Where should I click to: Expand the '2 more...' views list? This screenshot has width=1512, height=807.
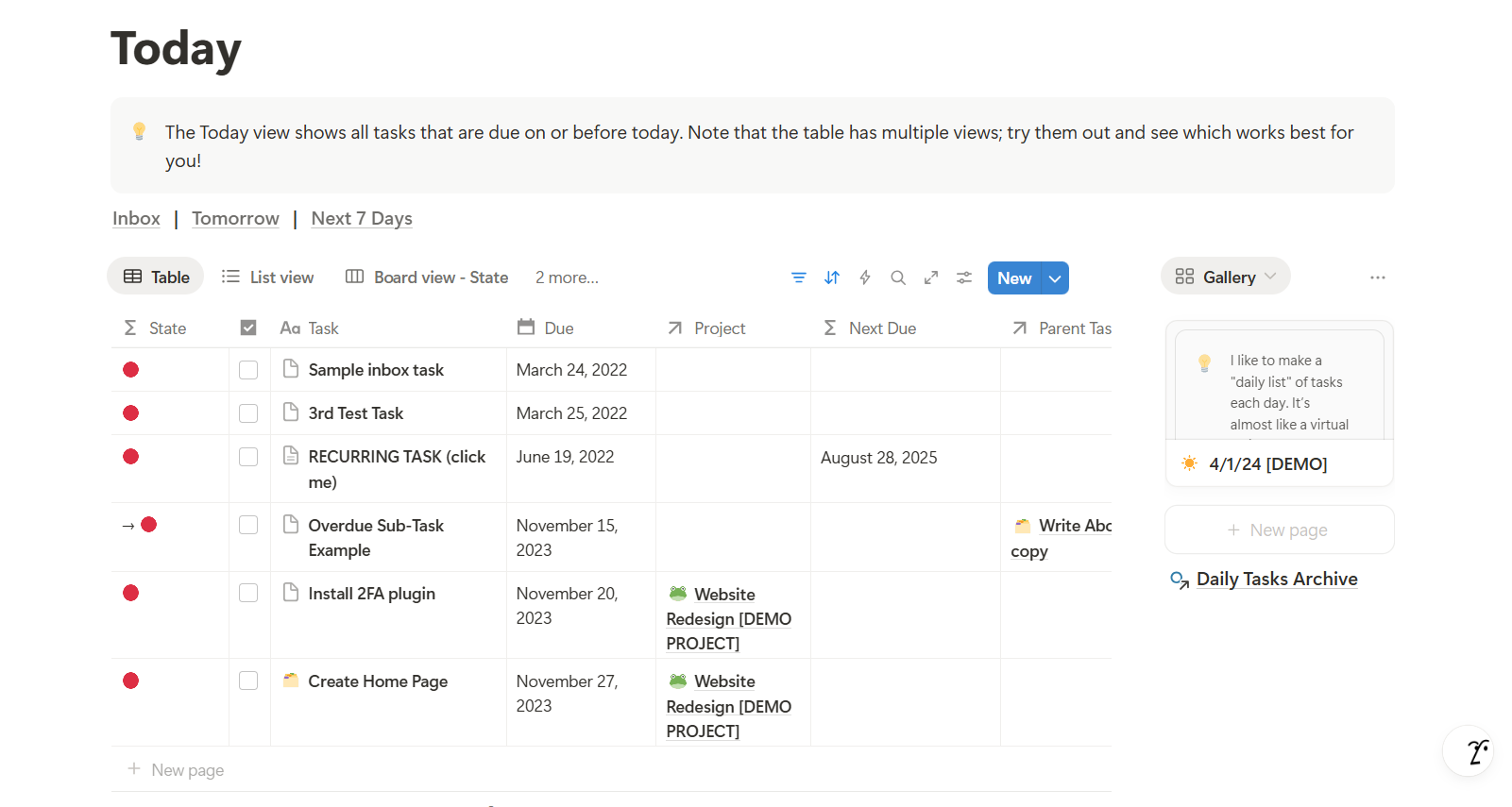567,277
